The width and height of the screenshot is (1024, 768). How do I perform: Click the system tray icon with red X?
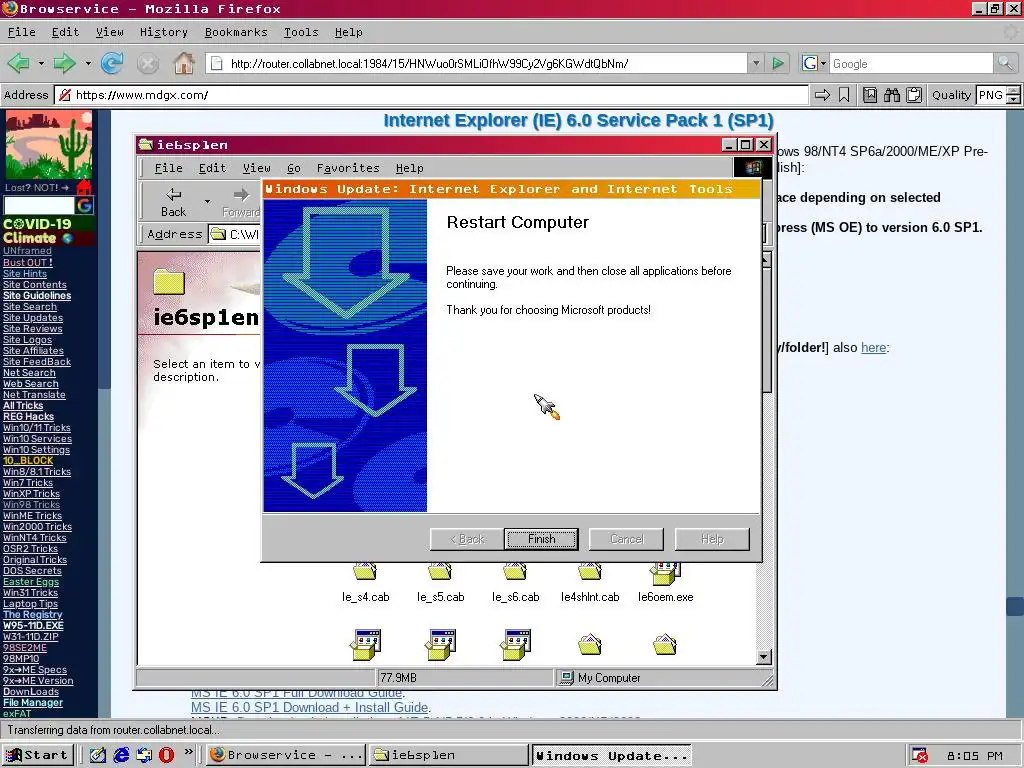[920, 756]
